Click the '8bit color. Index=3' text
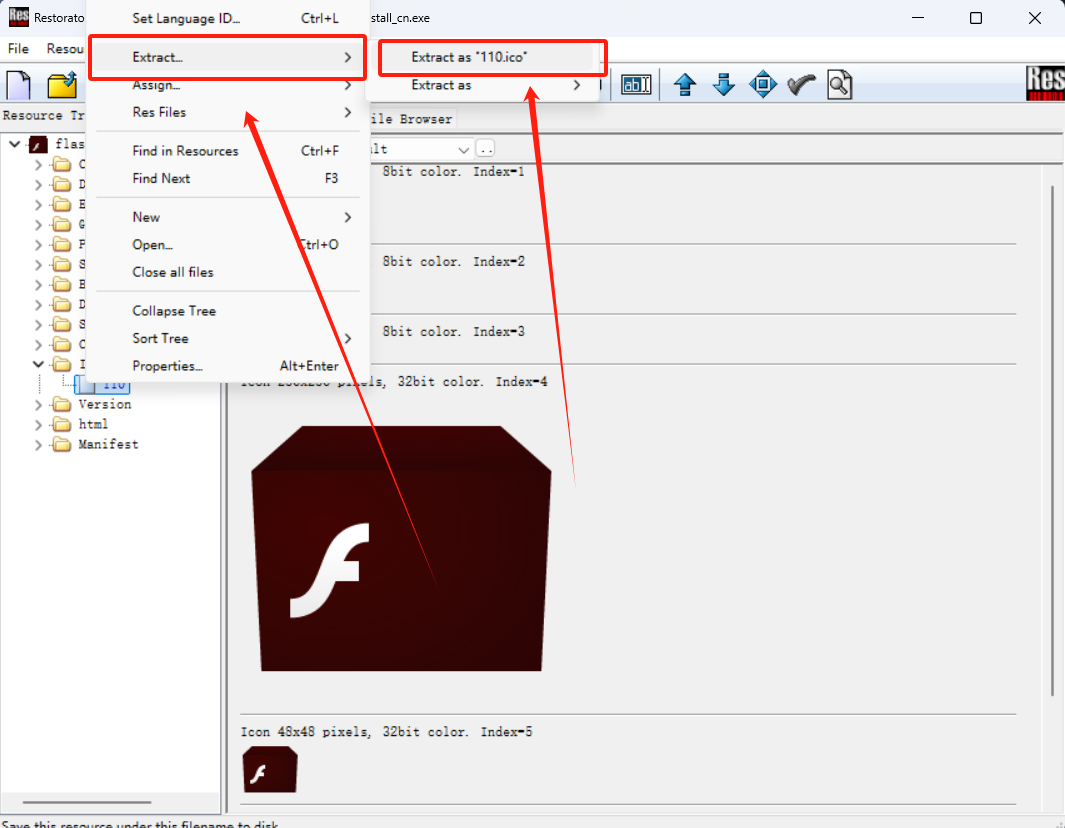 click(453, 331)
